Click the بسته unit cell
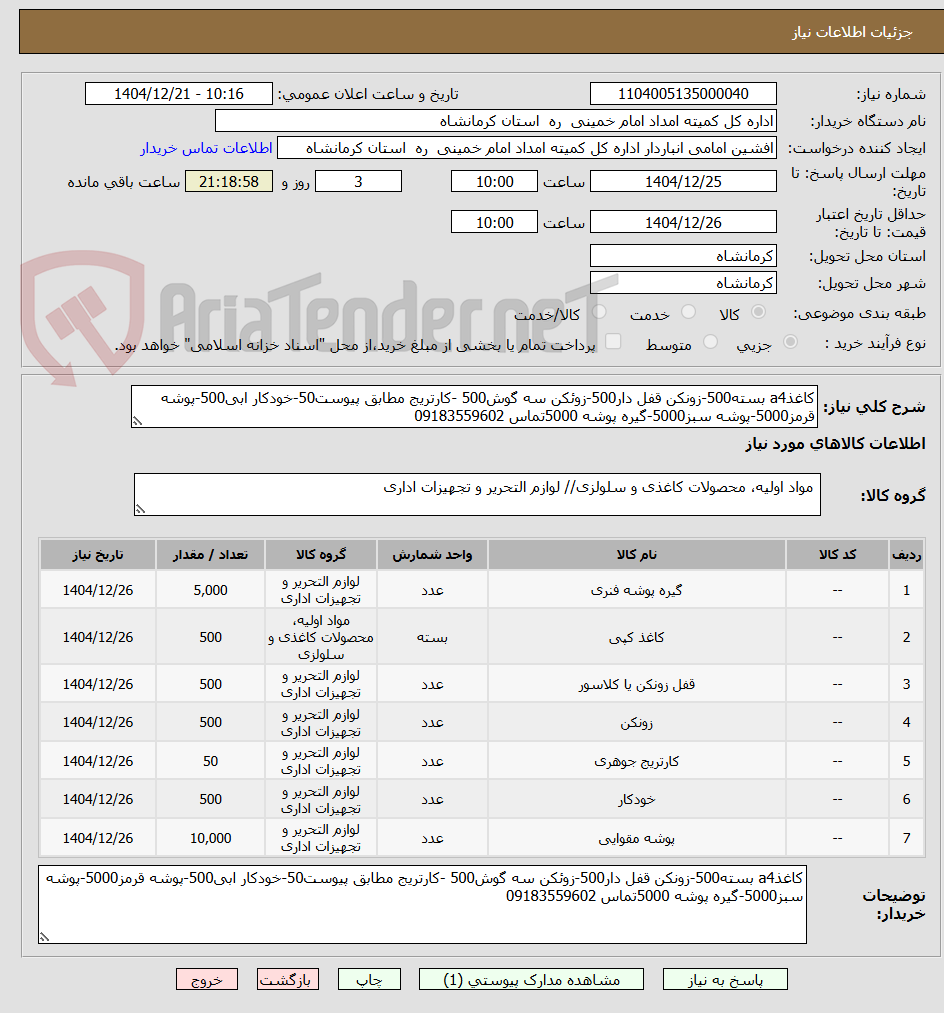Image resolution: width=944 pixels, height=1013 pixels. tap(432, 637)
